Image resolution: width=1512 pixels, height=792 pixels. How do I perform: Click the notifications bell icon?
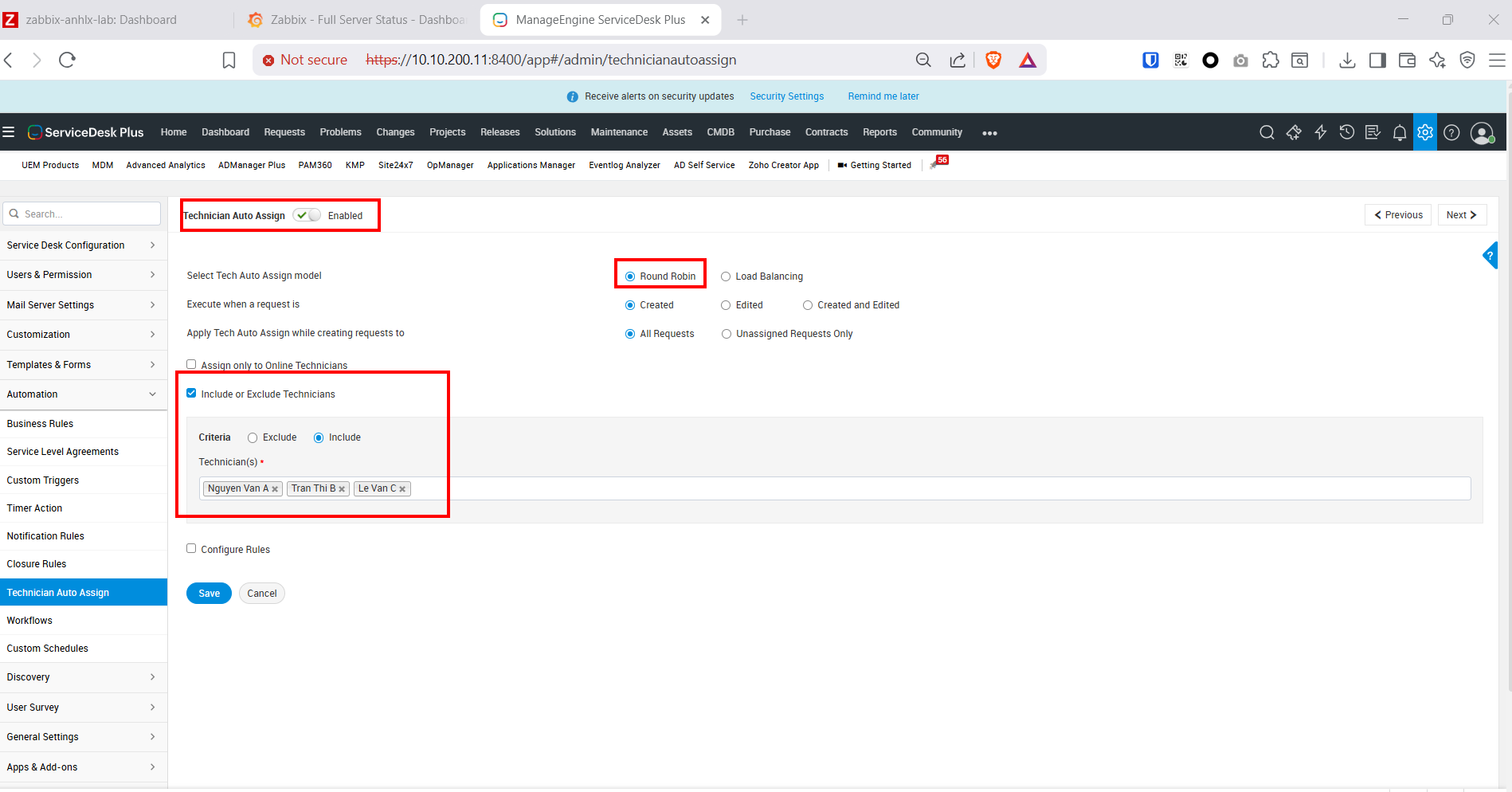tap(1399, 133)
